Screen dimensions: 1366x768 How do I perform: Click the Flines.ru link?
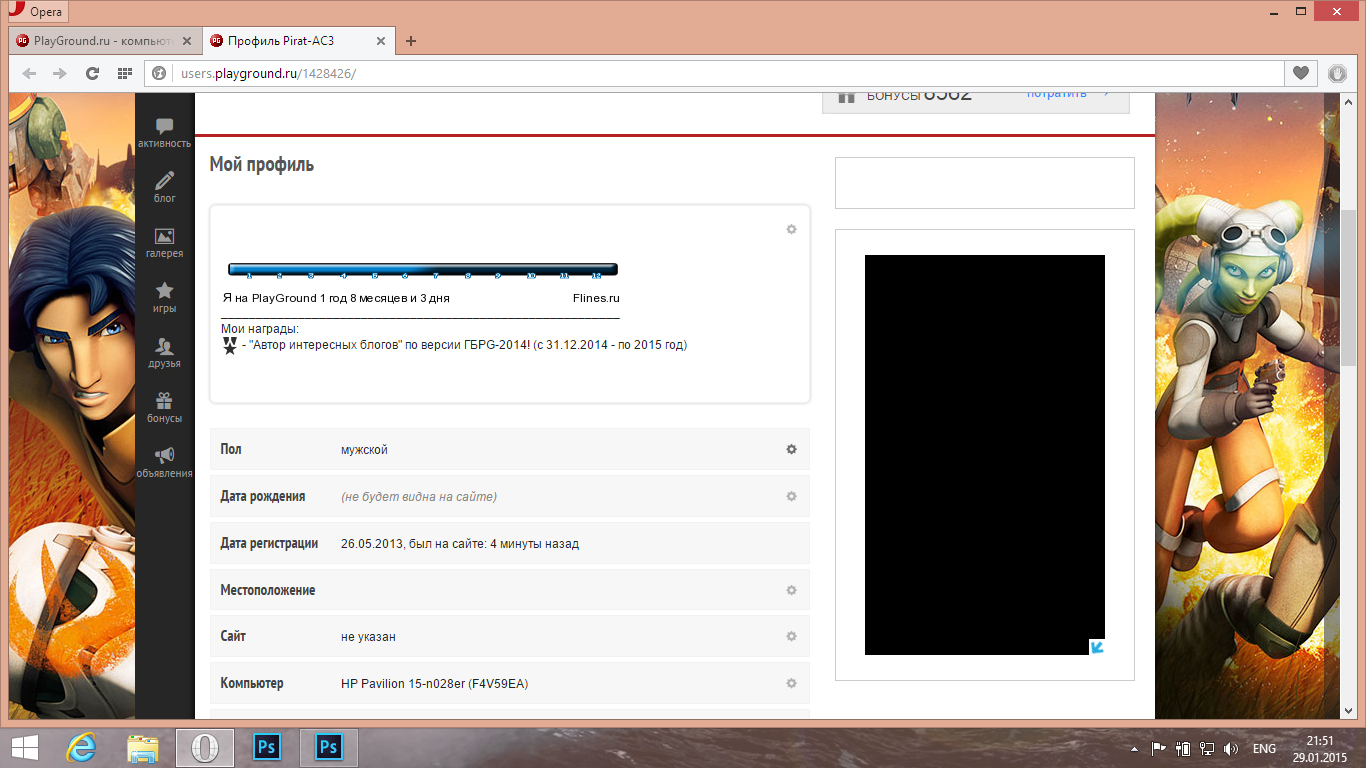pos(596,298)
